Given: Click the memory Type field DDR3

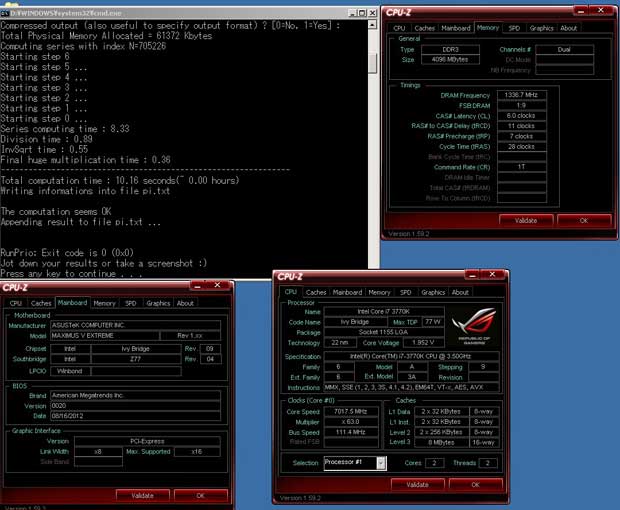Looking at the screenshot, I should (x=450, y=49).
